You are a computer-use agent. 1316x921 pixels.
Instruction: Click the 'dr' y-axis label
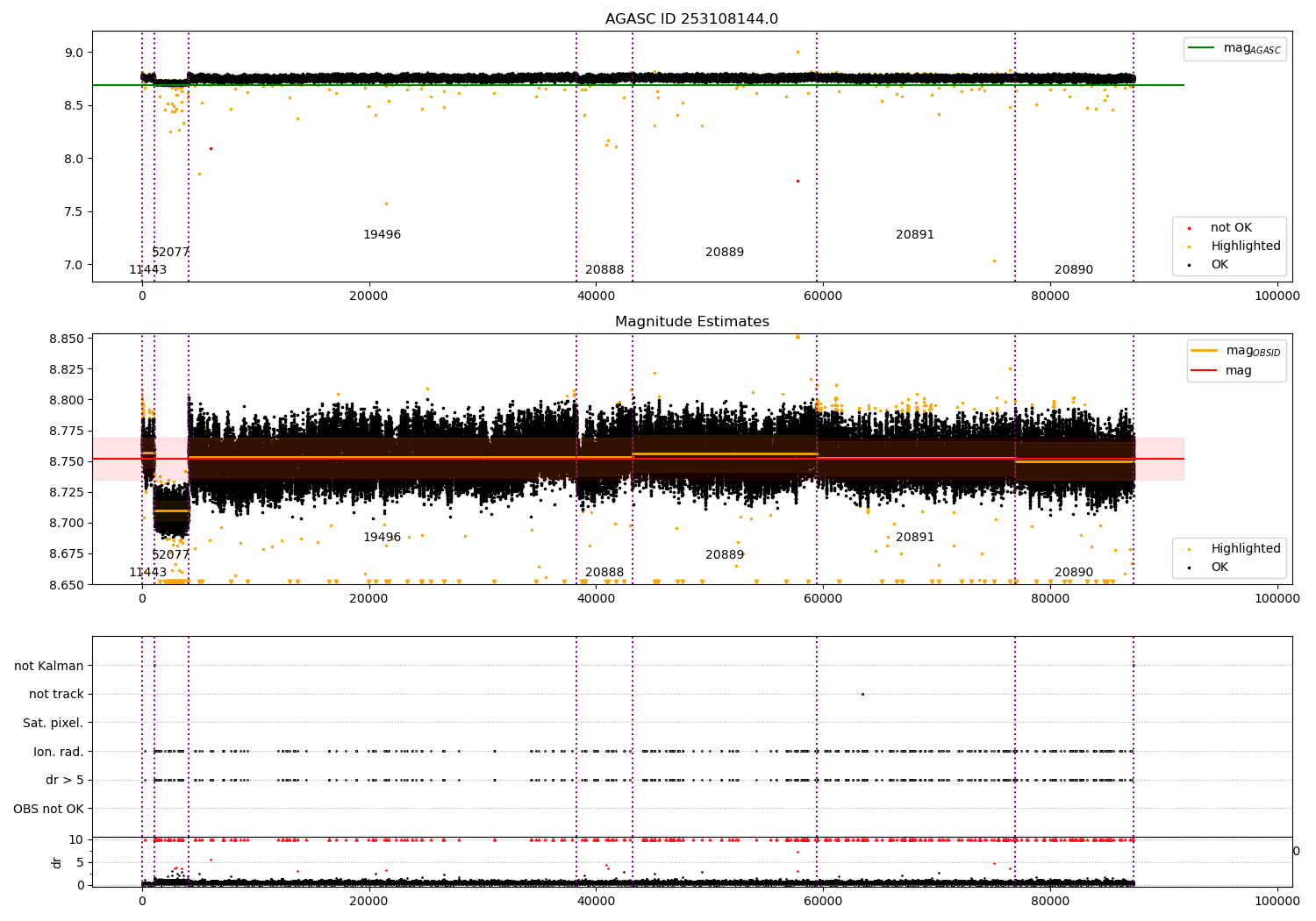click(57, 862)
